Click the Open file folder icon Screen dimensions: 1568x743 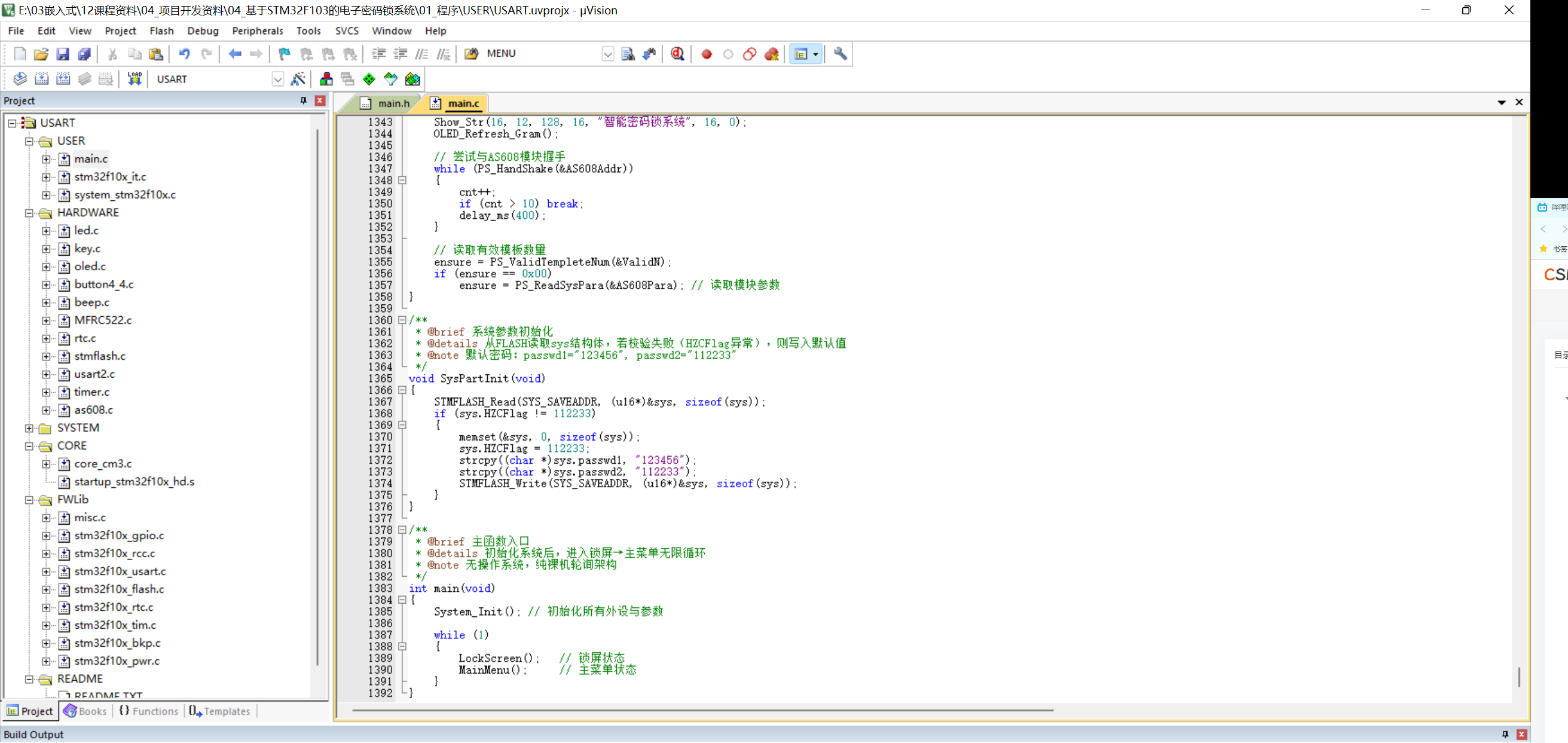pyautogui.click(x=41, y=54)
